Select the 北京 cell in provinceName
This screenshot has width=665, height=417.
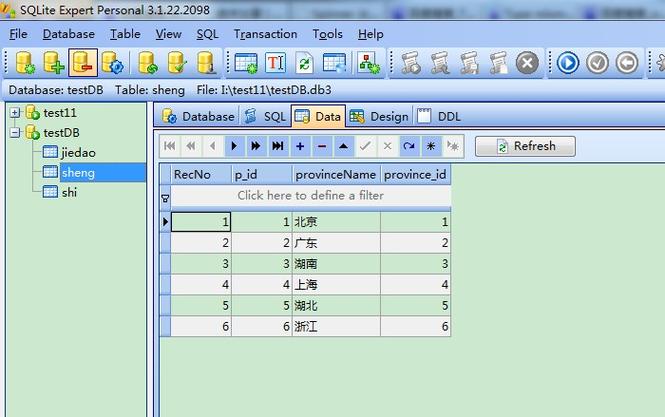pos(336,222)
